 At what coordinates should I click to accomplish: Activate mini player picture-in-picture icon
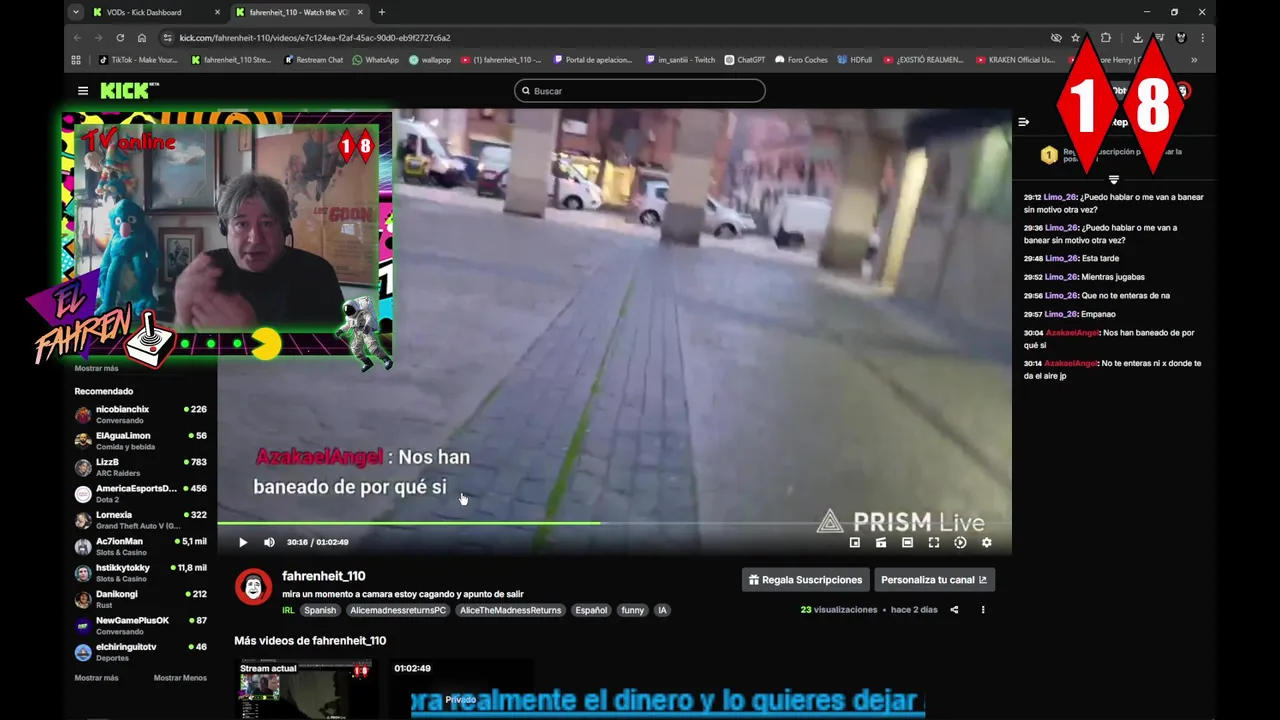[855, 542]
